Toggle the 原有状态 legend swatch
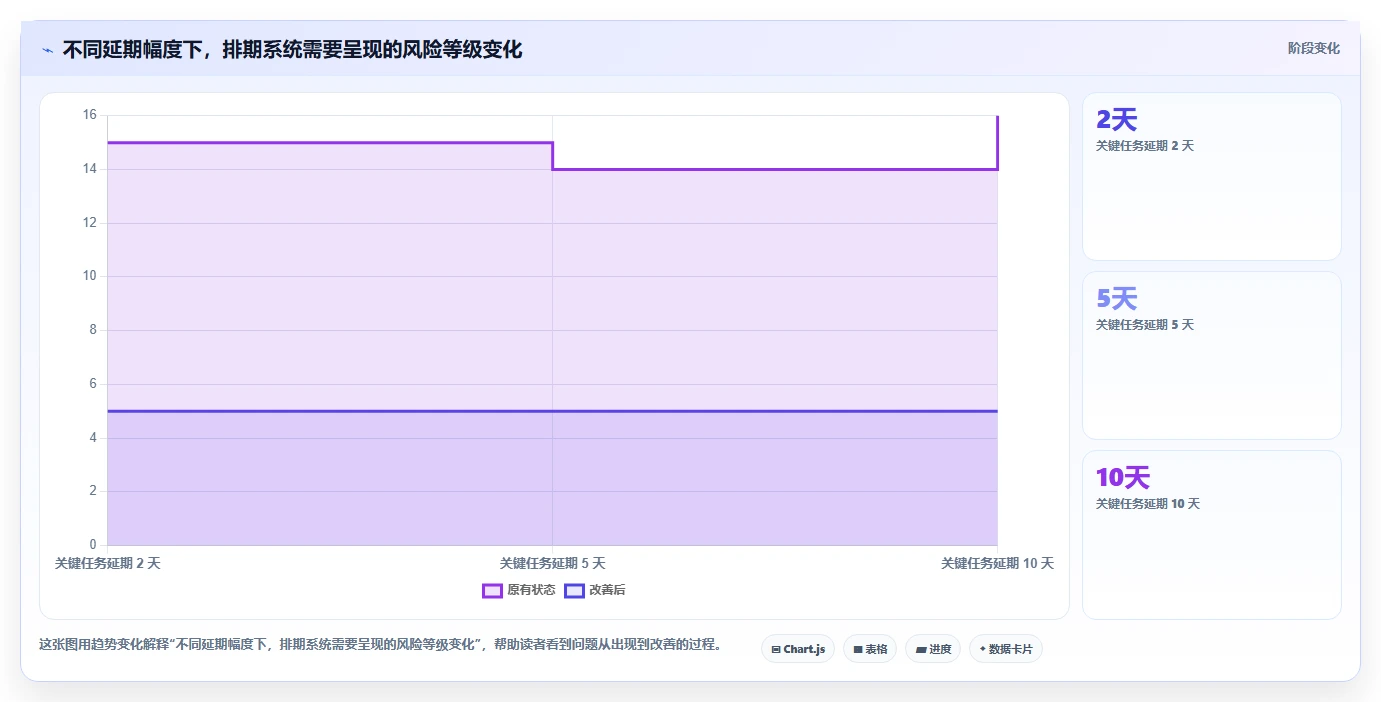Screen dimensions: 1381x702 [492, 590]
